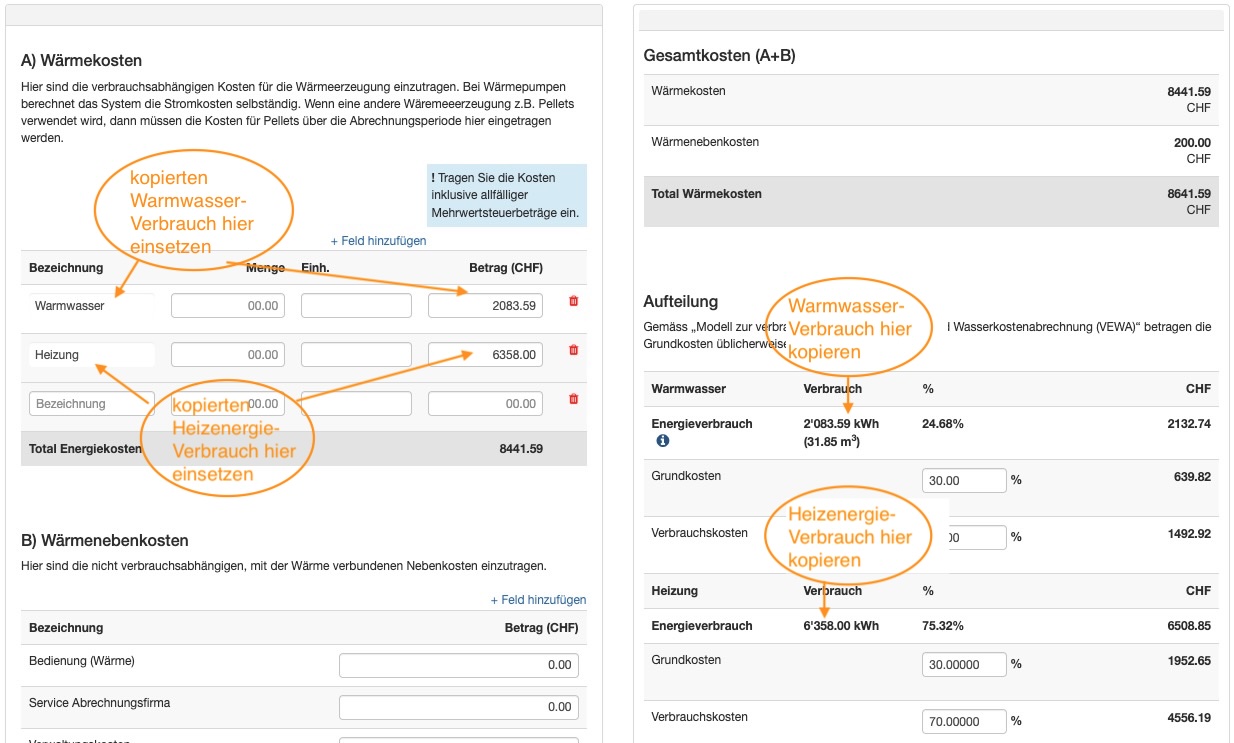Edit the Heizung designation name field
The height and width of the screenshot is (743, 1234).
[92, 354]
